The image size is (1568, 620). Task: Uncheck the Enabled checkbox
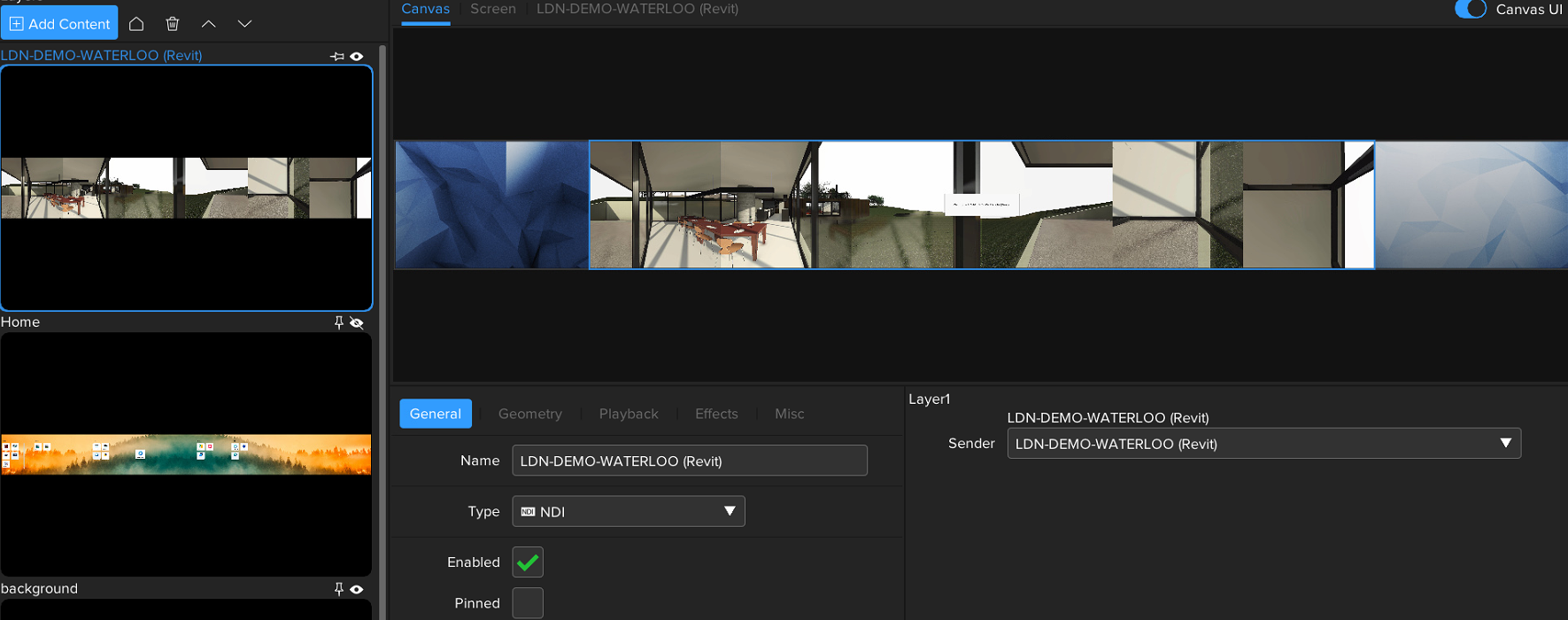528,562
